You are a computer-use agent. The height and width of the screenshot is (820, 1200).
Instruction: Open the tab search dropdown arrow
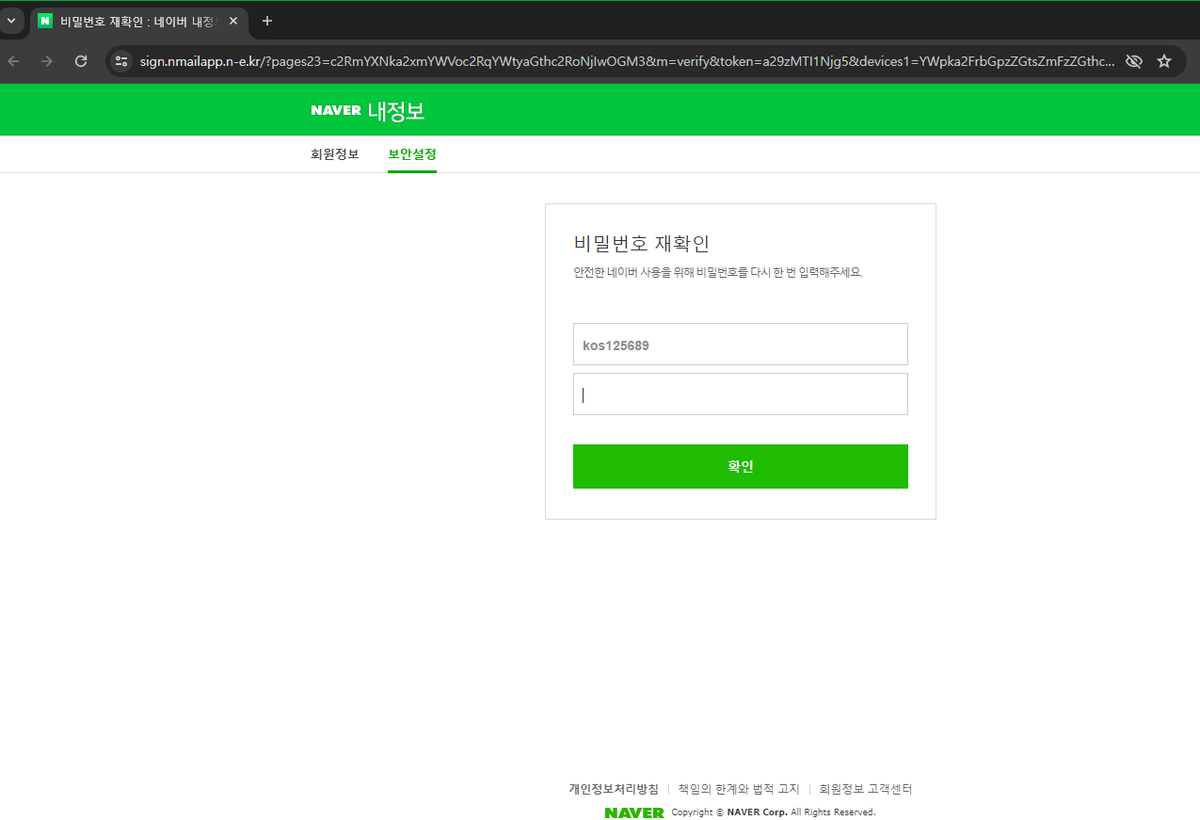pyautogui.click(x=10, y=21)
